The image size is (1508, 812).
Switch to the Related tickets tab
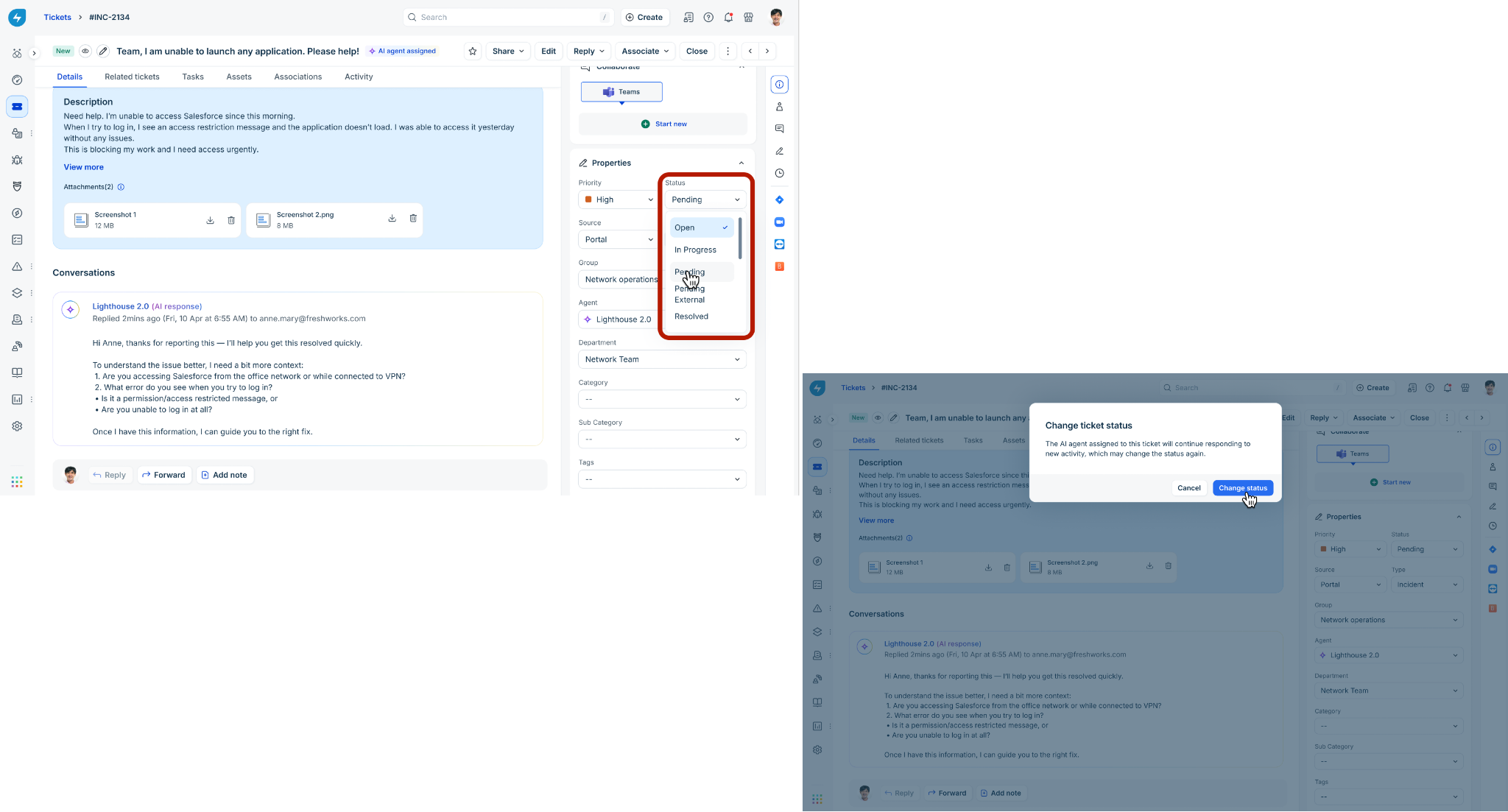point(132,77)
